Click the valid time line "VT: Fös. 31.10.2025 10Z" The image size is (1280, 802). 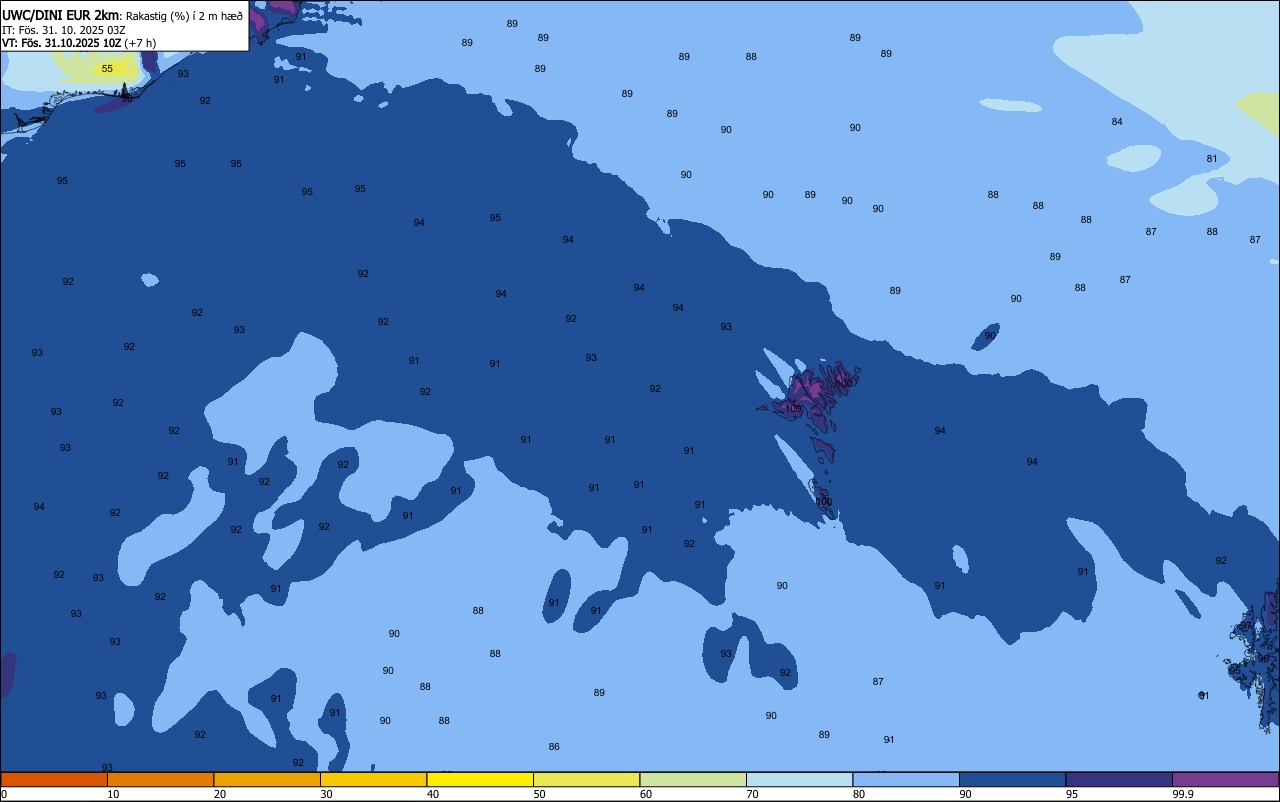[62, 43]
